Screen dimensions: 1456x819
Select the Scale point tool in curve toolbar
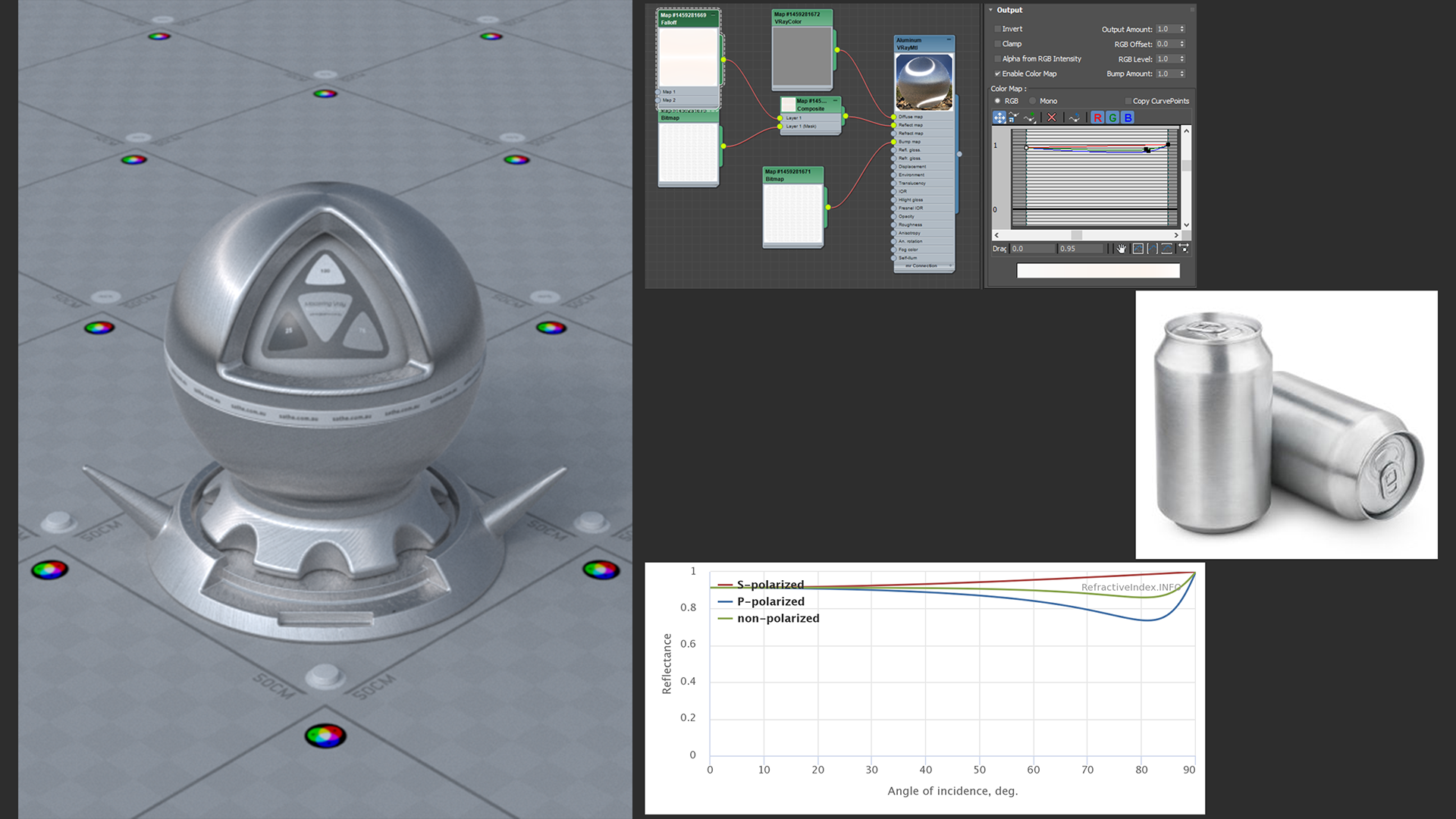(1014, 118)
